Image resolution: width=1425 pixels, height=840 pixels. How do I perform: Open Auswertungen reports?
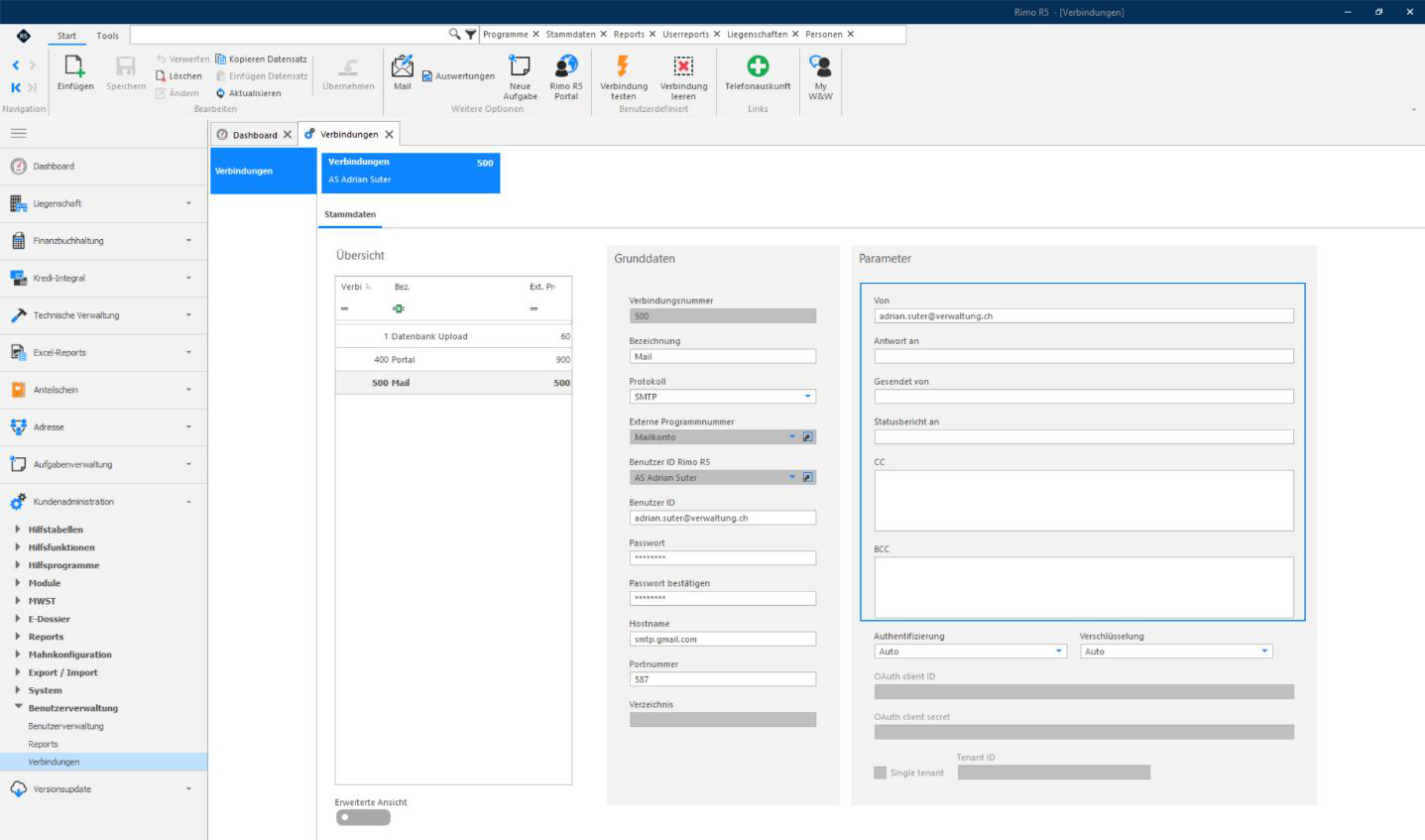click(x=458, y=76)
